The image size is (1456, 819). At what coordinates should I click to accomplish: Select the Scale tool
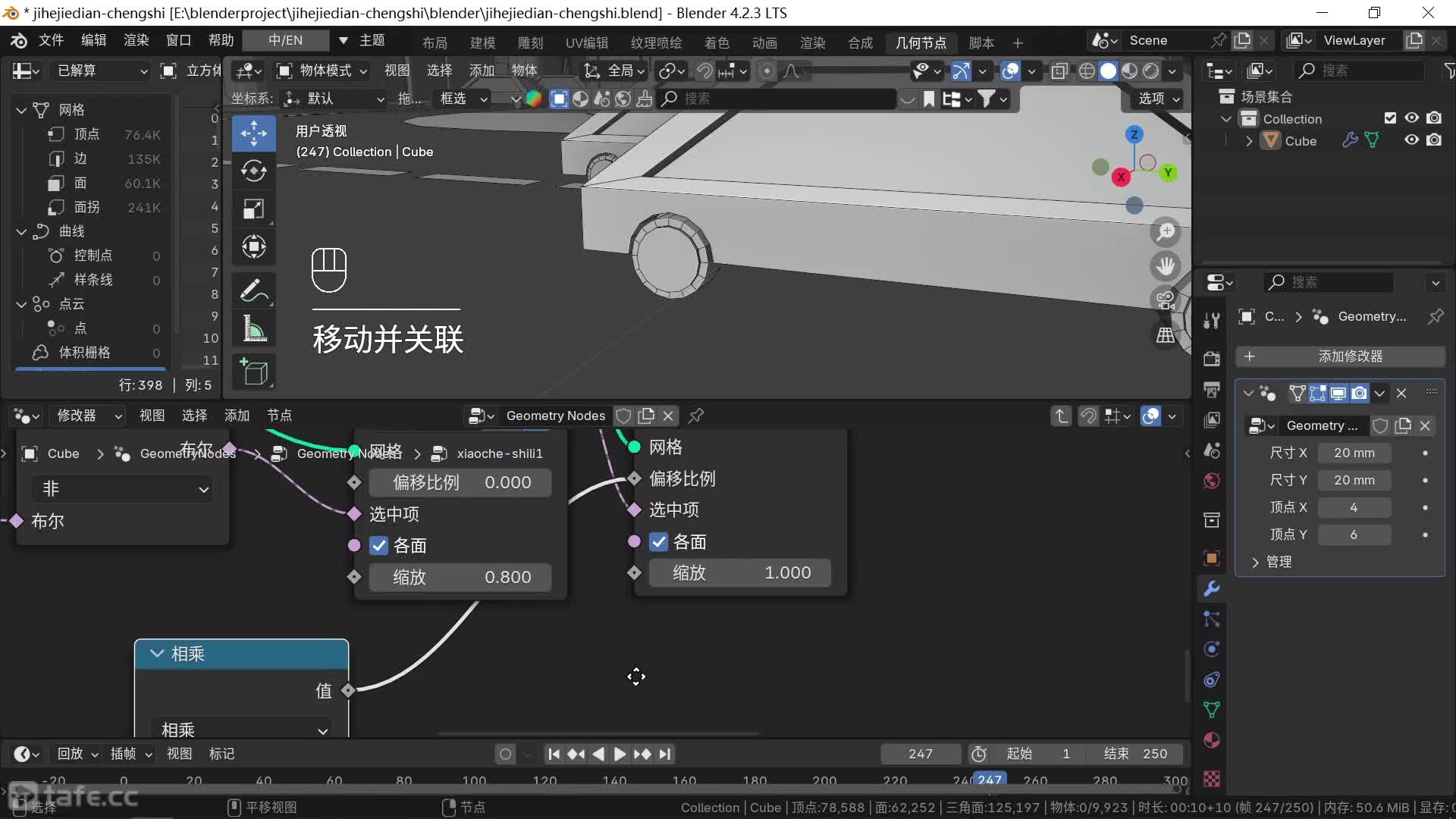pos(253,209)
